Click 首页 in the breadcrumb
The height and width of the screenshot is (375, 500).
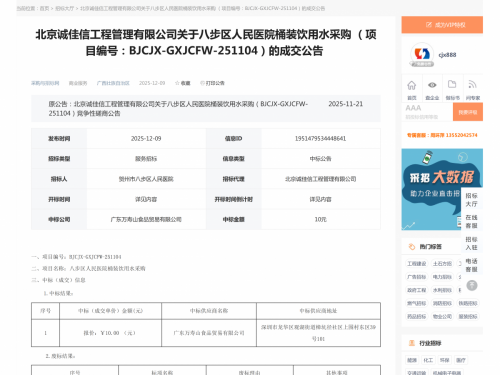[x=44, y=8]
